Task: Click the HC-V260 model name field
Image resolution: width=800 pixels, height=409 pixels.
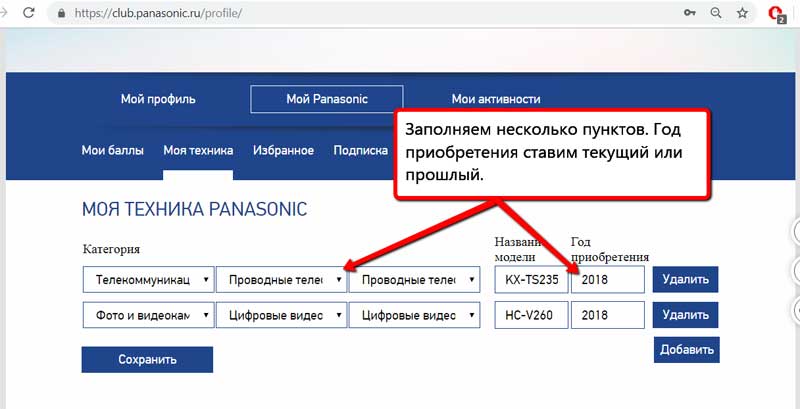Action: [531, 315]
